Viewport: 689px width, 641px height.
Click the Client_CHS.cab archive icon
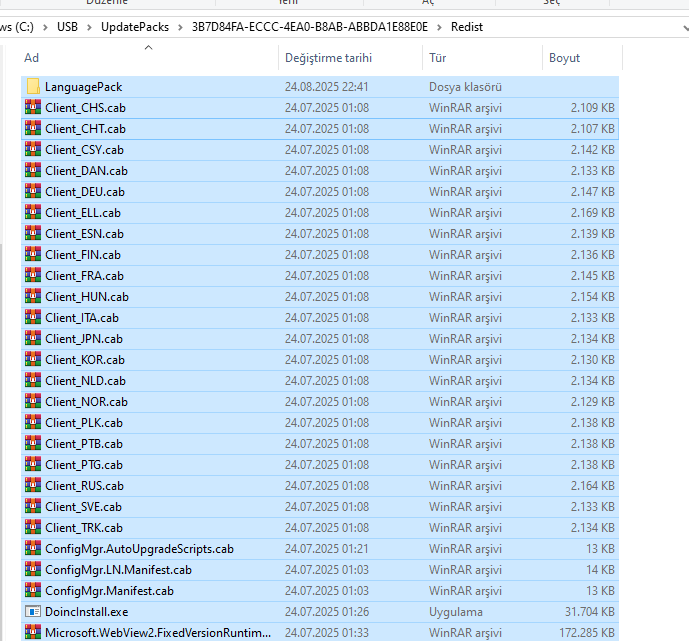coord(33,107)
